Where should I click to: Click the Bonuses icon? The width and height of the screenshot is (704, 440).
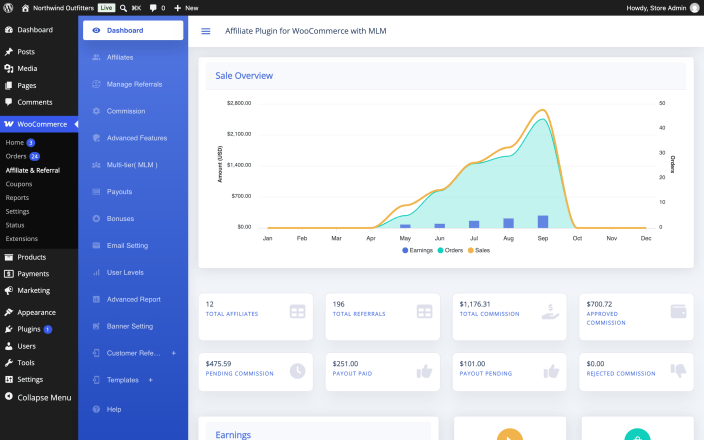coord(96,219)
